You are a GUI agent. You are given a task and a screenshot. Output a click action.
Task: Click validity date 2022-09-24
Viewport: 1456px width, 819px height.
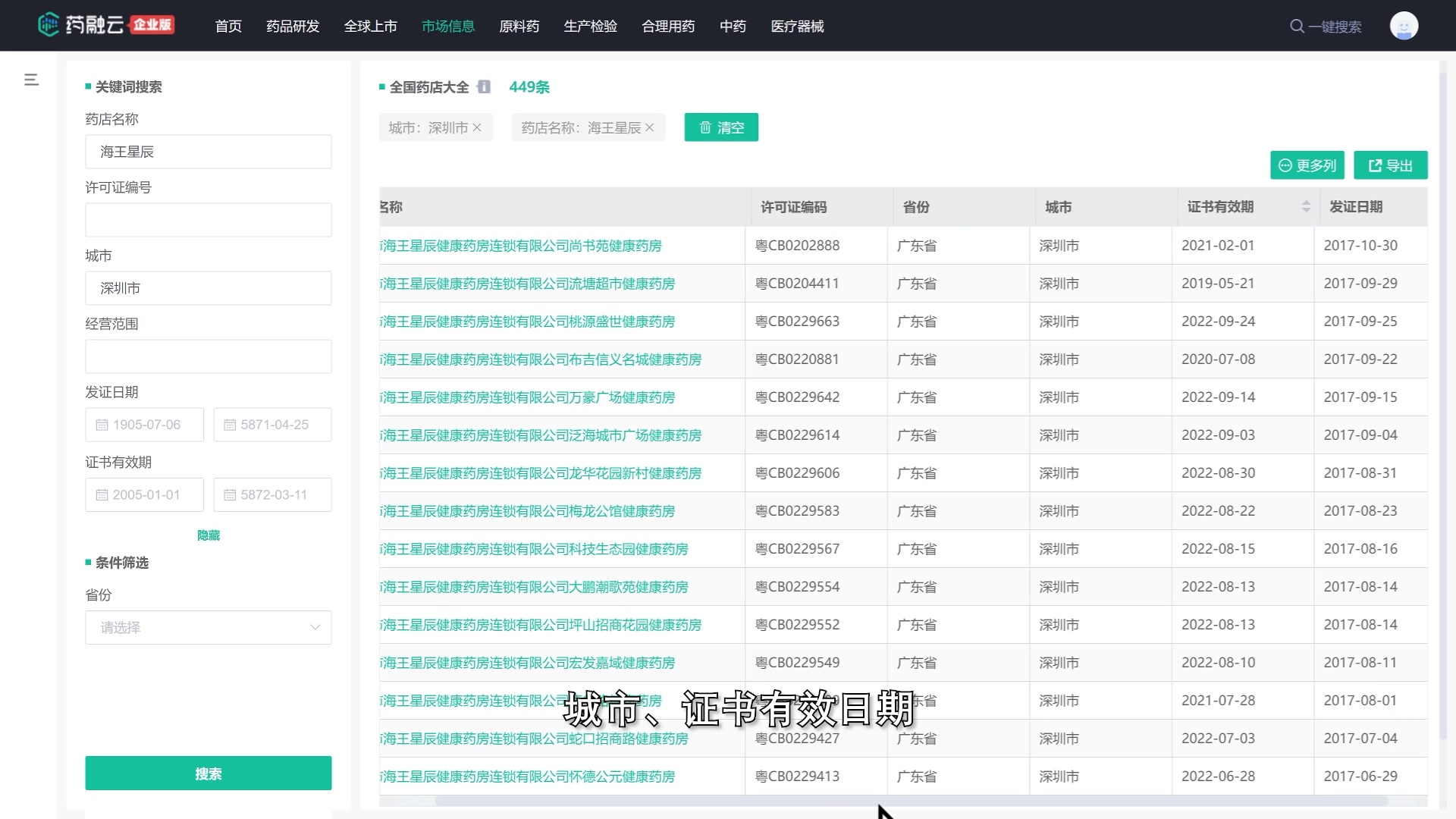click(1218, 322)
